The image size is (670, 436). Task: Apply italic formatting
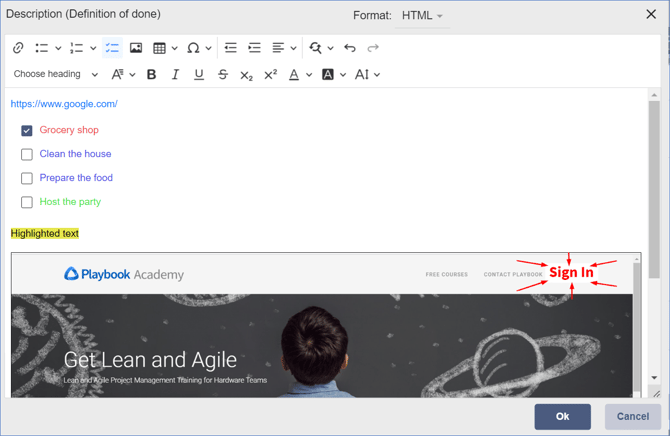(175, 75)
